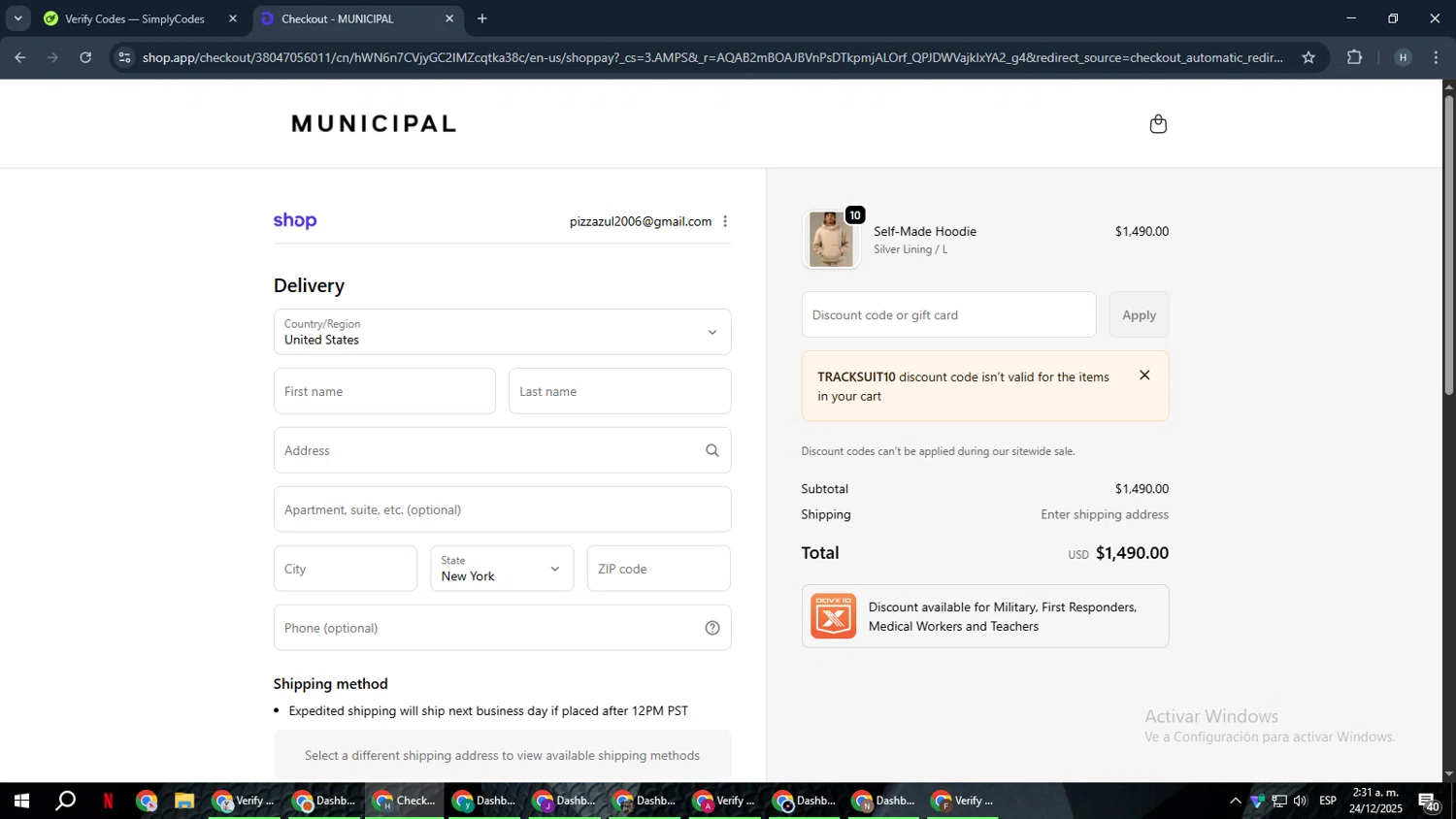Click the Self-Made Hoodie product name
Viewport: 1456px width, 819px height.
click(925, 231)
